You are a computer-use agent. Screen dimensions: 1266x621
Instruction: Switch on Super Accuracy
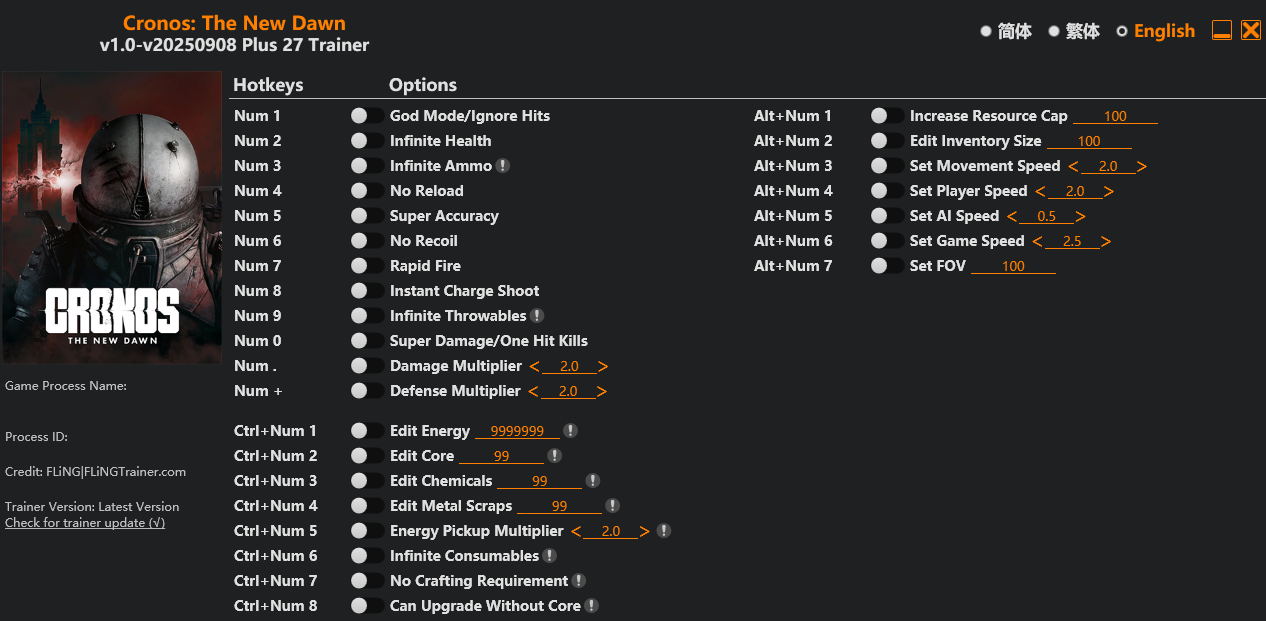click(367, 216)
